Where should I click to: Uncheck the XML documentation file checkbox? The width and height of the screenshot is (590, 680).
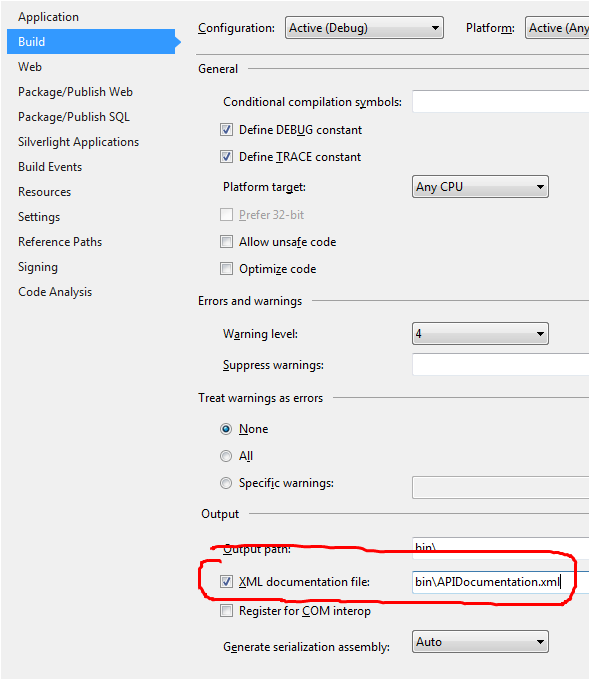(x=226, y=582)
